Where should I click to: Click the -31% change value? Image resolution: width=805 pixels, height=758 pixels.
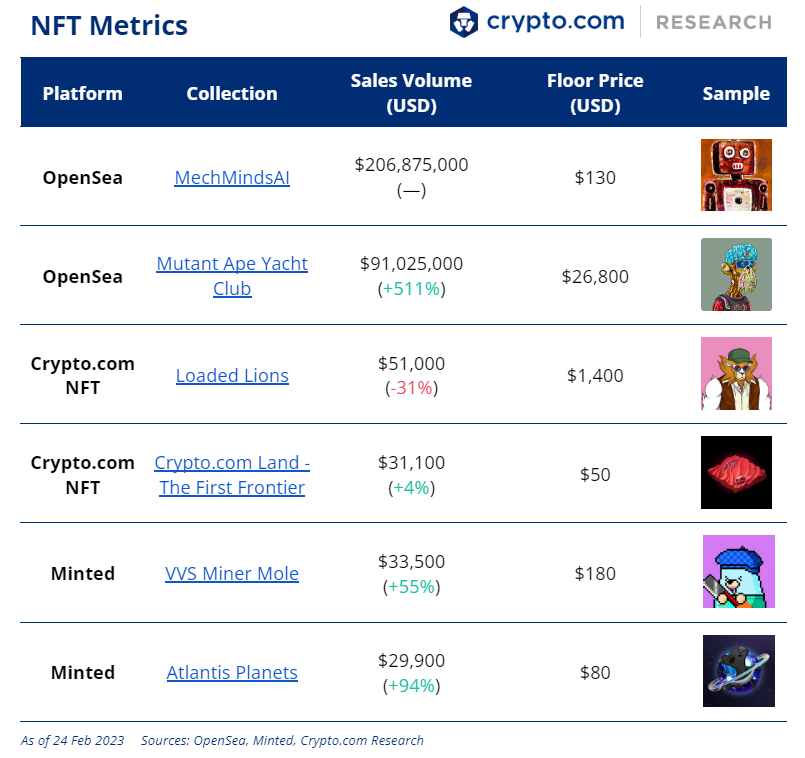coord(411,388)
